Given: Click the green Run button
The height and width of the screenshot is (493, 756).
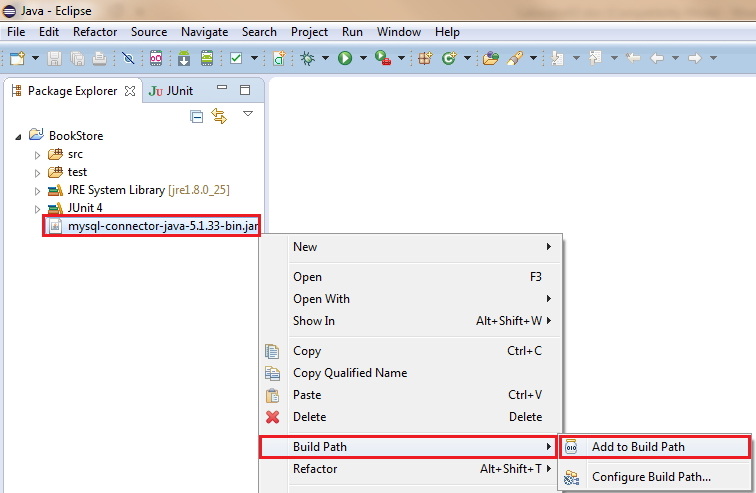Looking at the screenshot, I should tap(345, 58).
